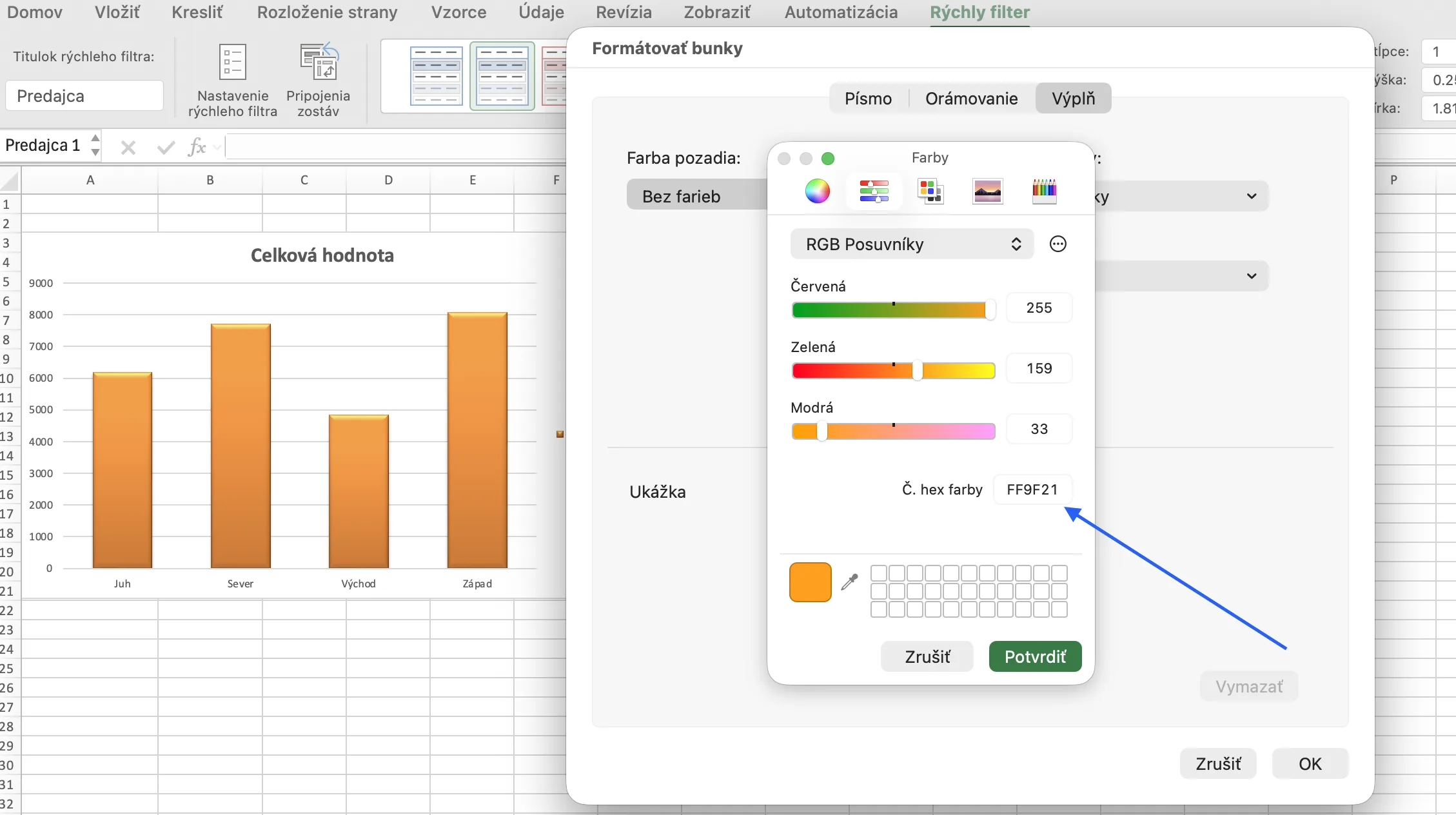This screenshot has width=1456, height=815.
Task: Click the name box stepper arrows
Action: click(x=95, y=145)
